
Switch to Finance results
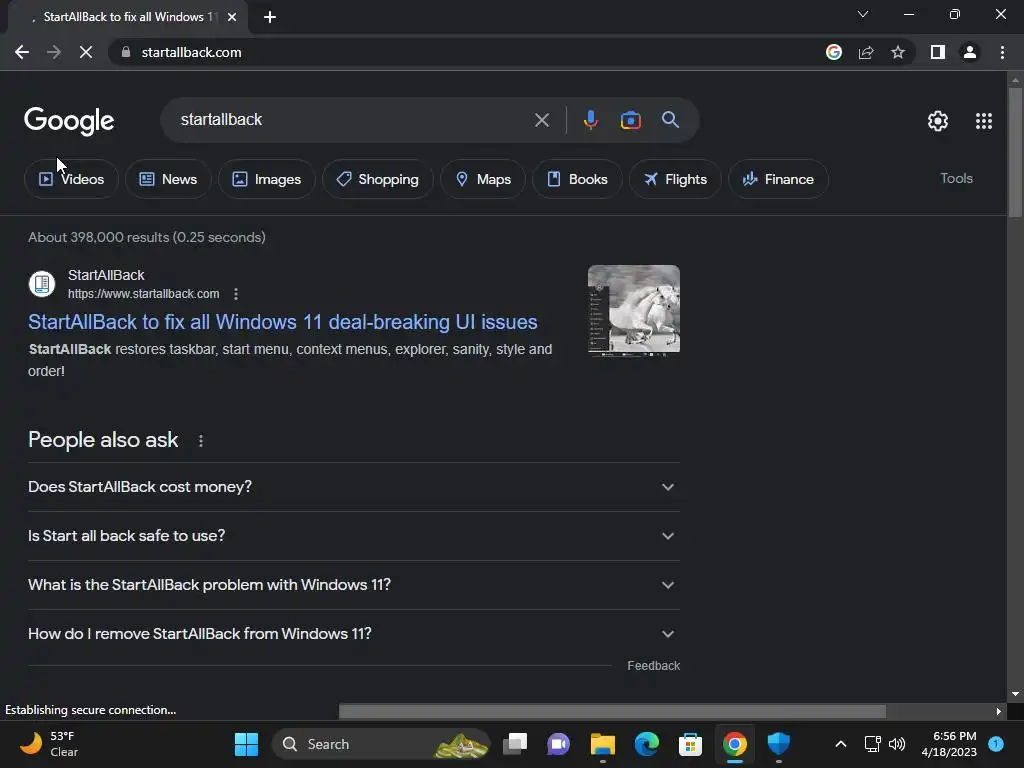778,179
